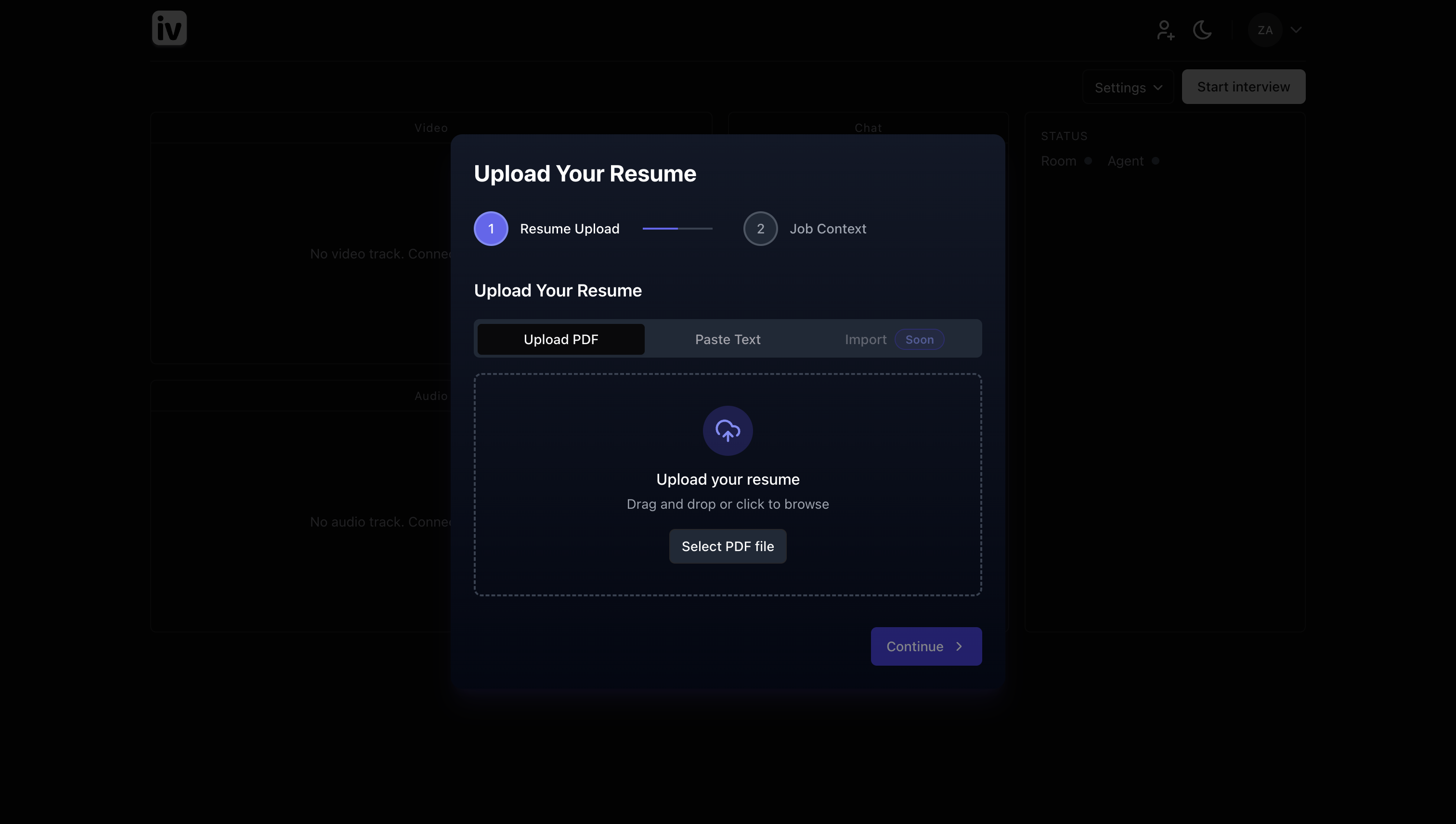The width and height of the screenshot is (1456, 824).
Task: Click the Start interview button
Action: click(x=1243, y=87)
